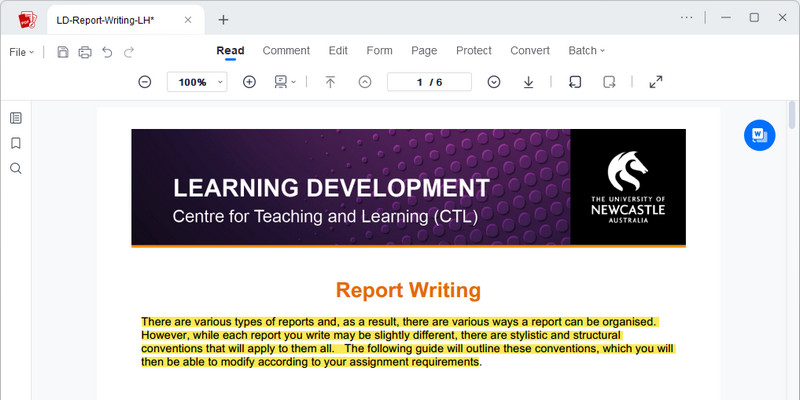This screenshot has height=400, width=800.
Task: Switch to the Comment tab
Action: [286, 51]
